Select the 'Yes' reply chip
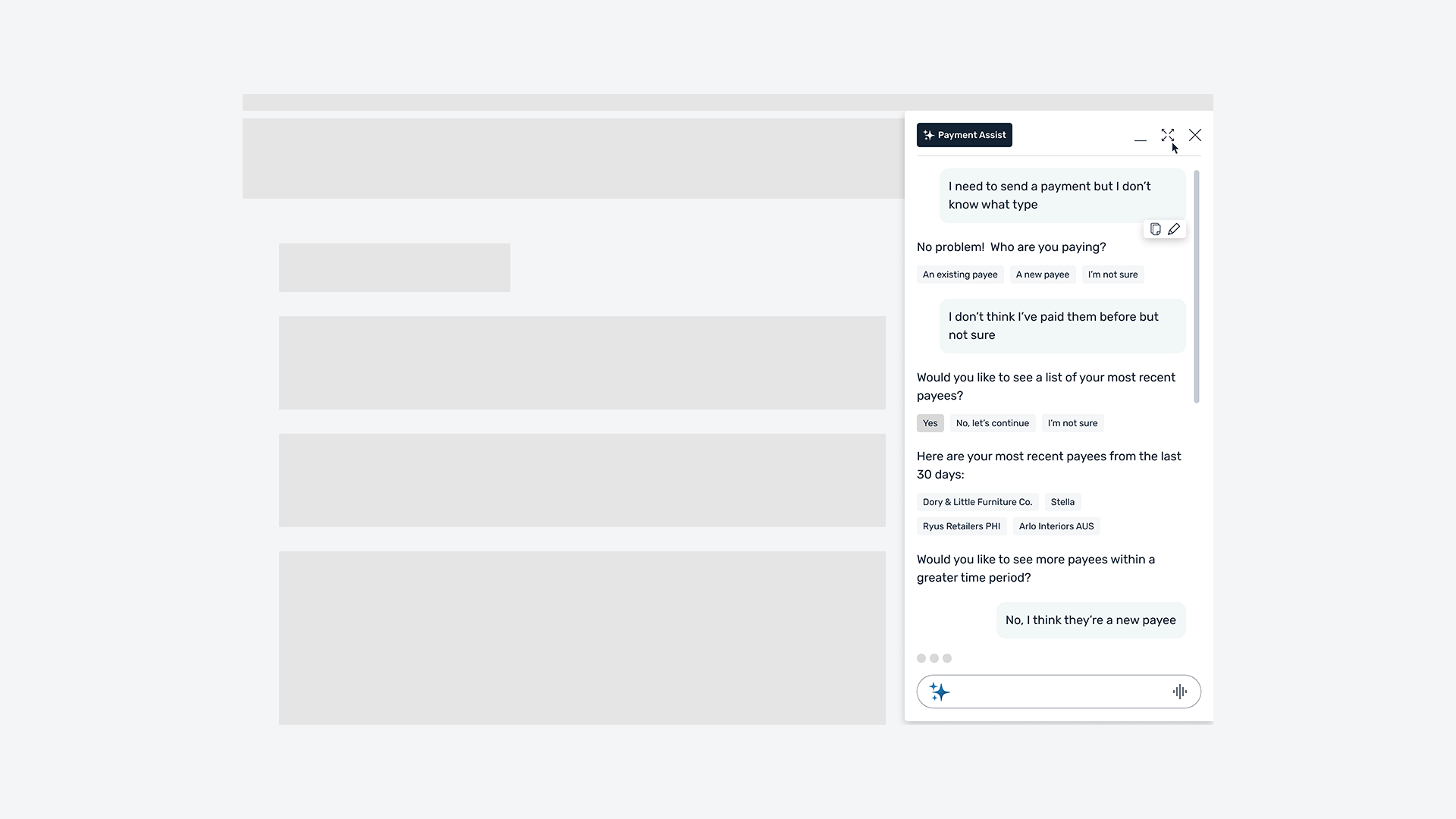The height and width of the screenshot is (819, 1456). click(930, 423)
